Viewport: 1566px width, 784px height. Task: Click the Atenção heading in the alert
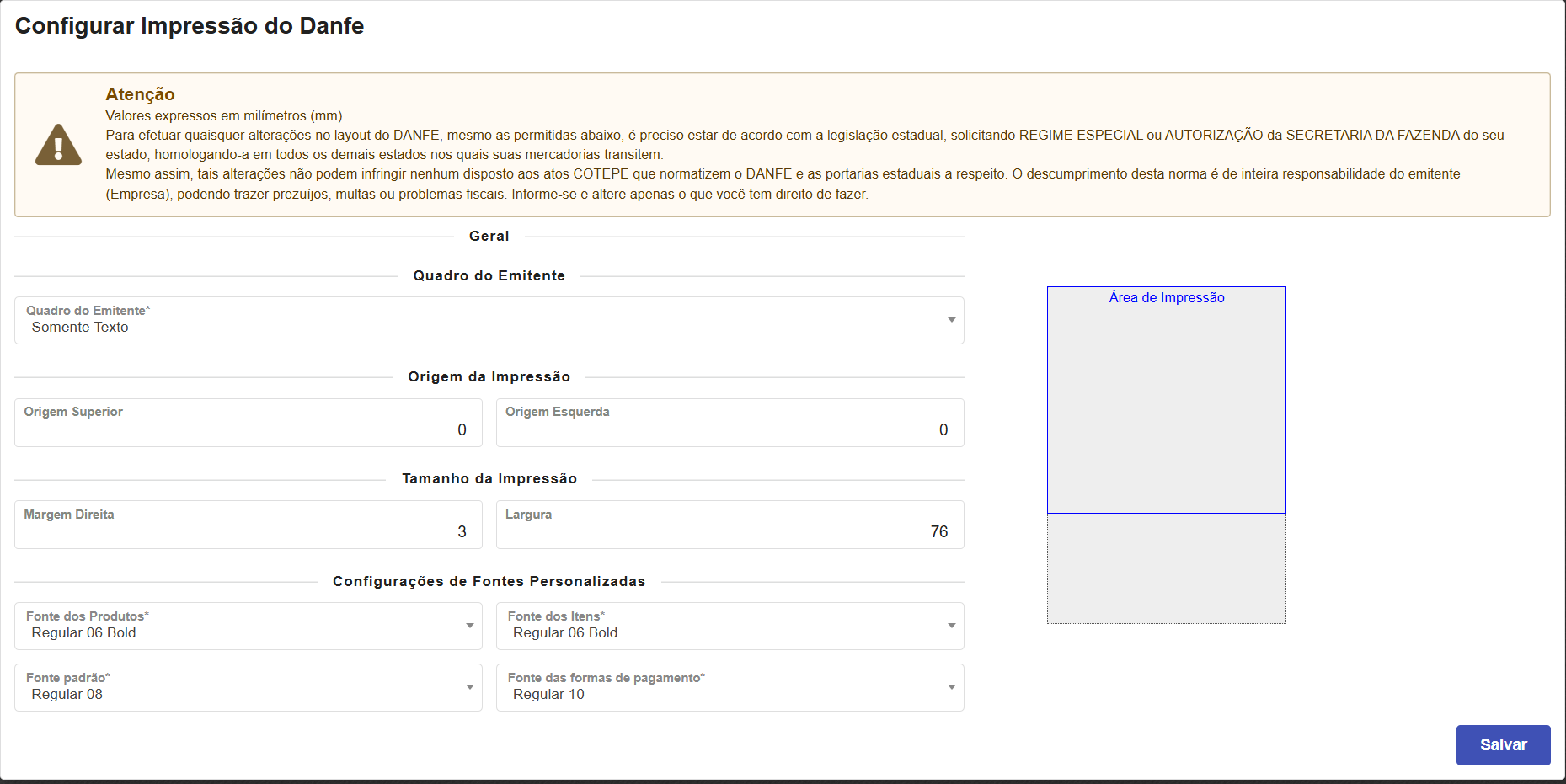click(140, 94)
